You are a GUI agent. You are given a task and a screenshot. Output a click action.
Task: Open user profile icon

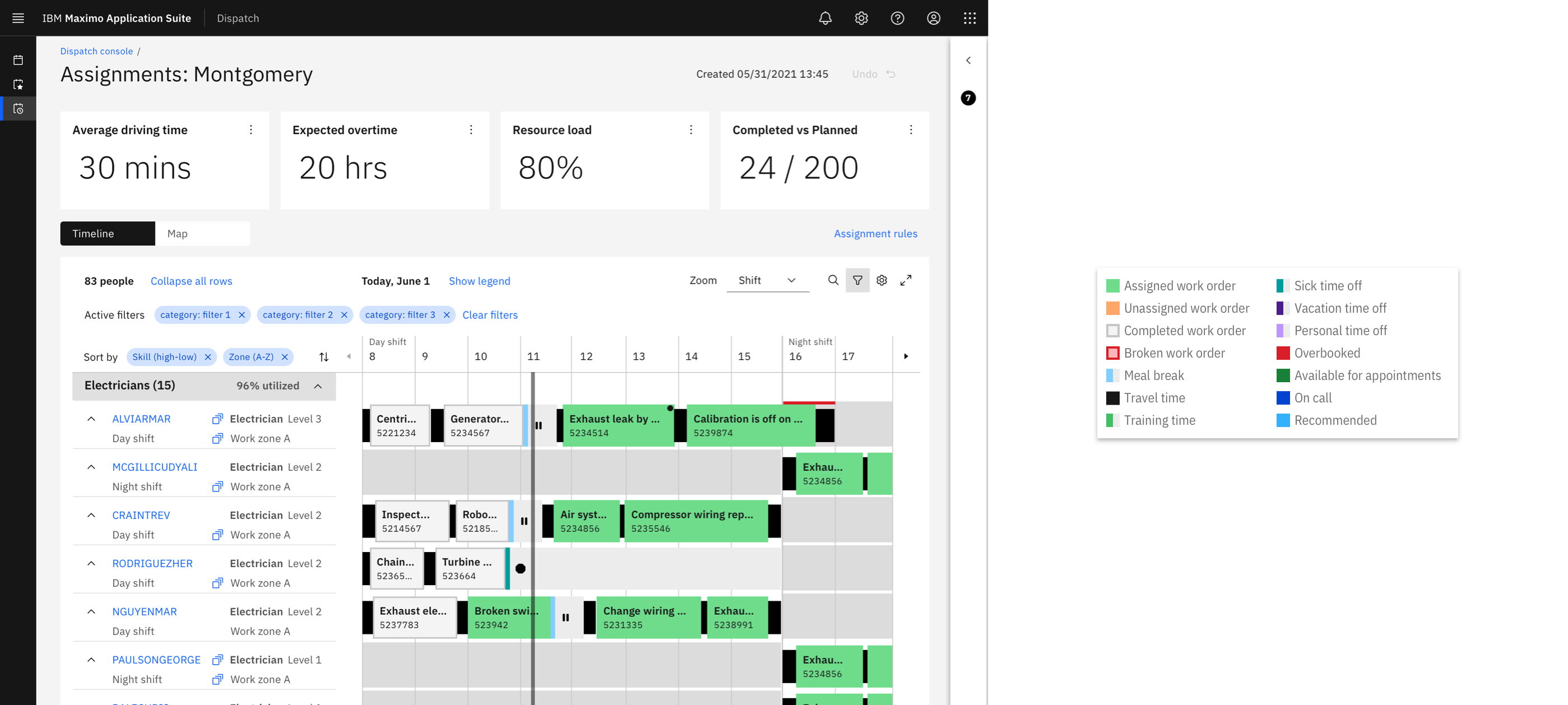pyautogui.click(x=933, y=18)
